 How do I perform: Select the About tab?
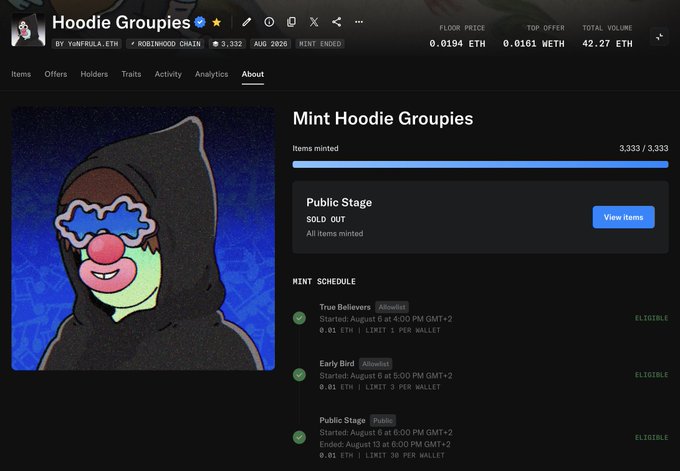(253, 74)
